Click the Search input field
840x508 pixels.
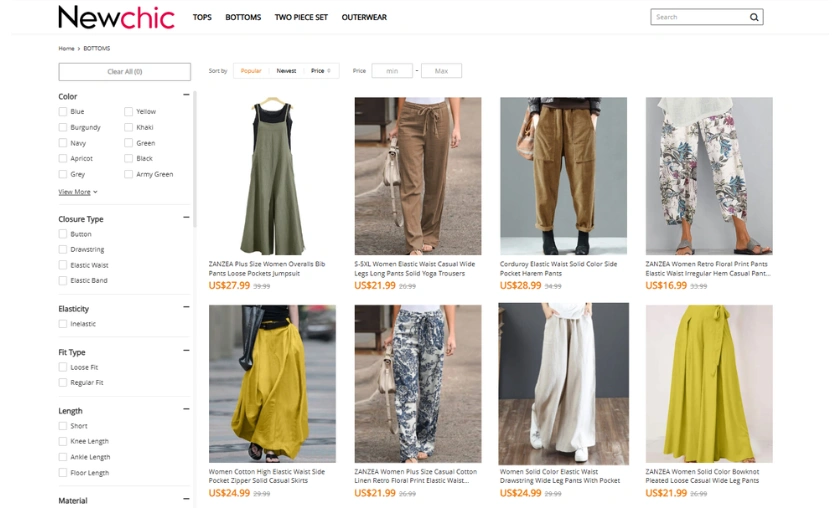tap(699, 17)
